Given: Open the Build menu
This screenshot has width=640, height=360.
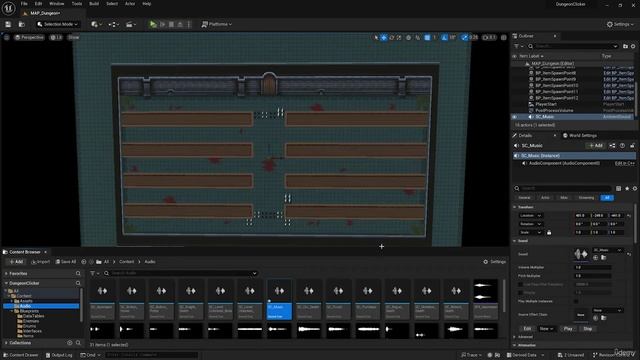Looking at the screenshot, I should coord(94,4).
